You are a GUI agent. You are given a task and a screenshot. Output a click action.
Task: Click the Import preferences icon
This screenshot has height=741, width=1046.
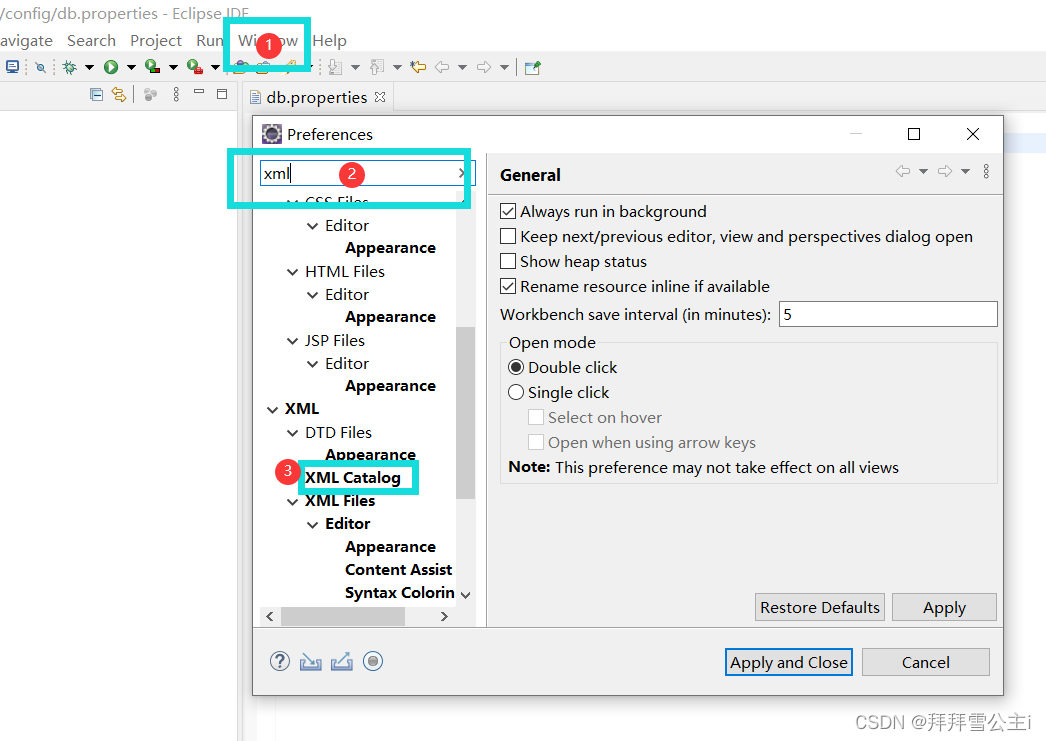coord(311,661)
